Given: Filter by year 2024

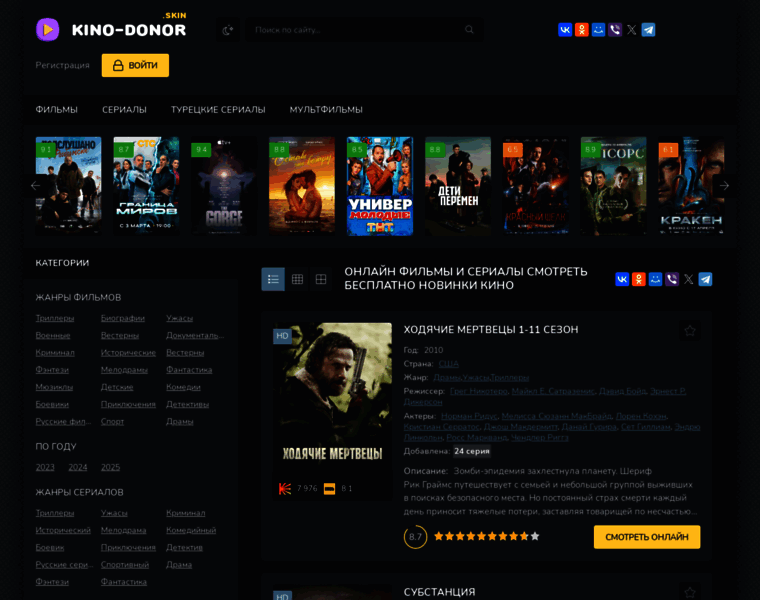Looking at the screenshot, I should (78, 467).
